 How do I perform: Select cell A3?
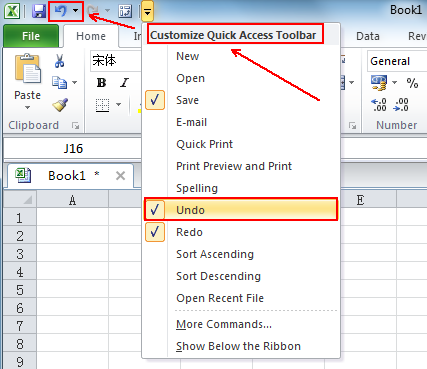(72, 254)
